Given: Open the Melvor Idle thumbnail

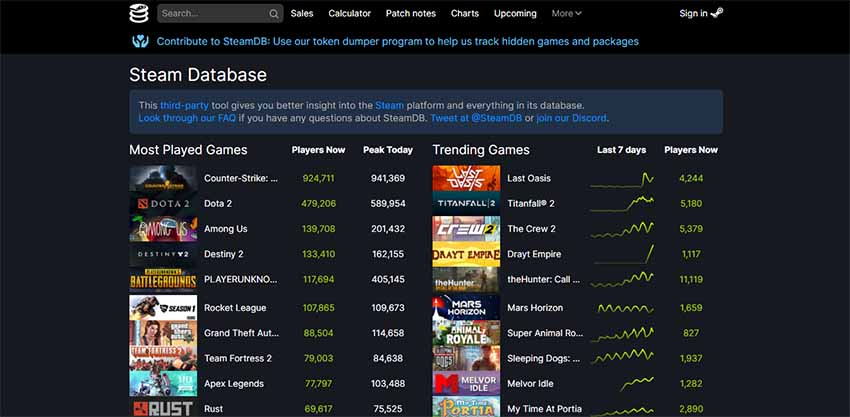Looking at the screenshot, I should (466, 383).
